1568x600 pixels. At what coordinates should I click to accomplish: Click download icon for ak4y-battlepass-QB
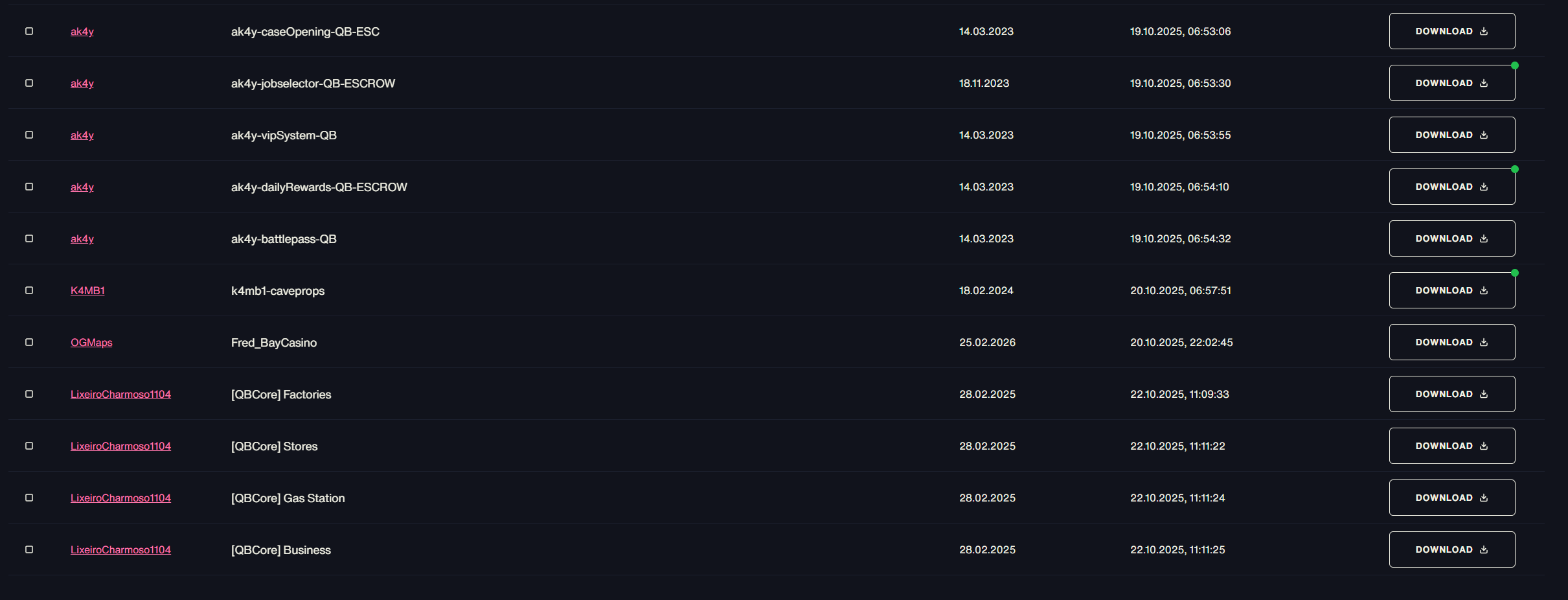pos(1484,238)
